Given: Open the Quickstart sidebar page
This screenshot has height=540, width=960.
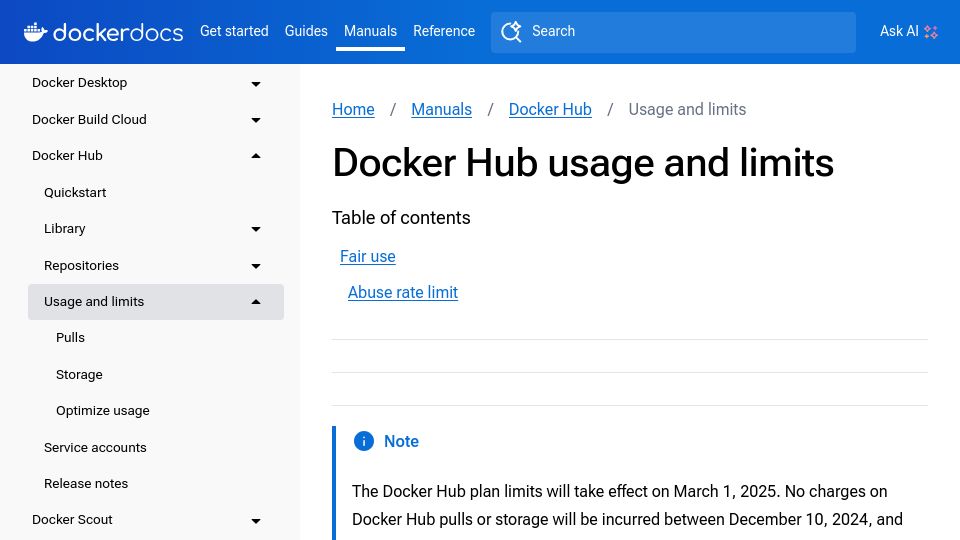Looking at the screenshot, I should click(x=75, y=192).
